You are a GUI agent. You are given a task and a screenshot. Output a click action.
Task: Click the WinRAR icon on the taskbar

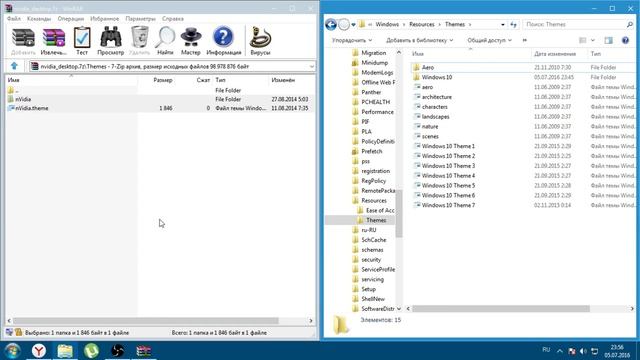pyautogui.click(x=144, y=351)
